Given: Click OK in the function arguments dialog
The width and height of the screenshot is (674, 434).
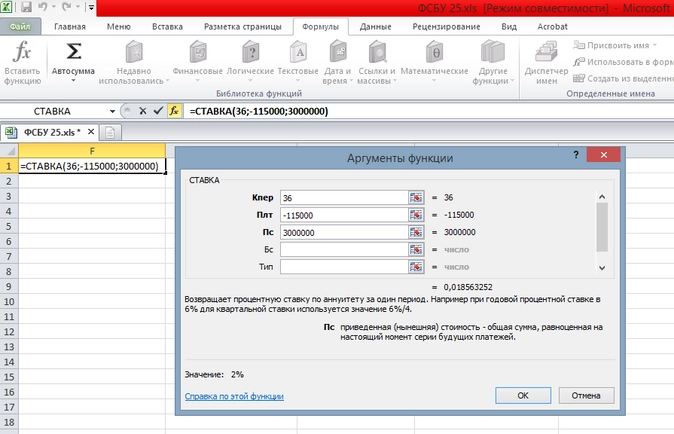Looking at the screenshot, I should [x=523, y=395].
